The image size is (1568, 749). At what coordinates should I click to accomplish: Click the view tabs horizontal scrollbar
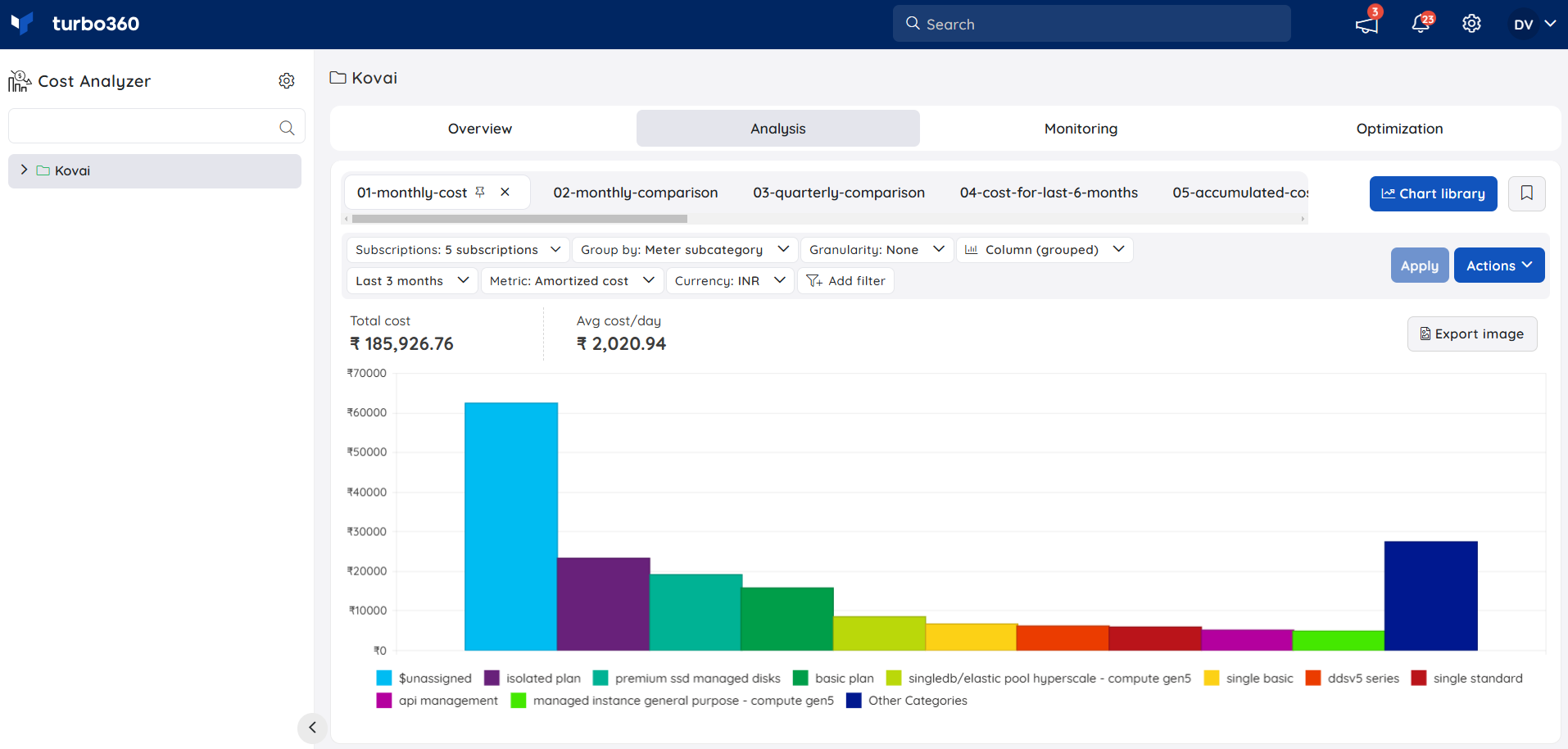pyautogui.click(x=519, y=219)
